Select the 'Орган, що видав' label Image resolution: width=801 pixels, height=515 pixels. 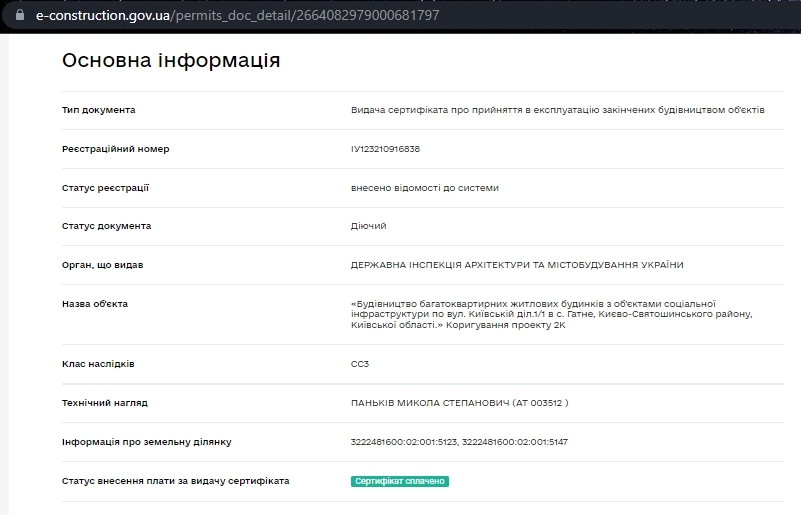(x=103, y=265)
